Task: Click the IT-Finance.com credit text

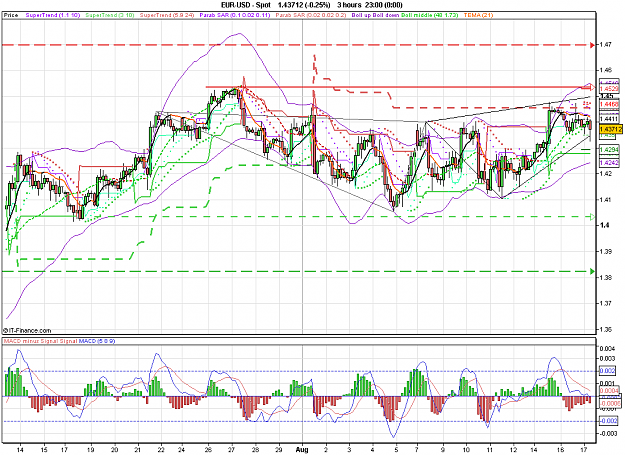Action: [28, 330]
